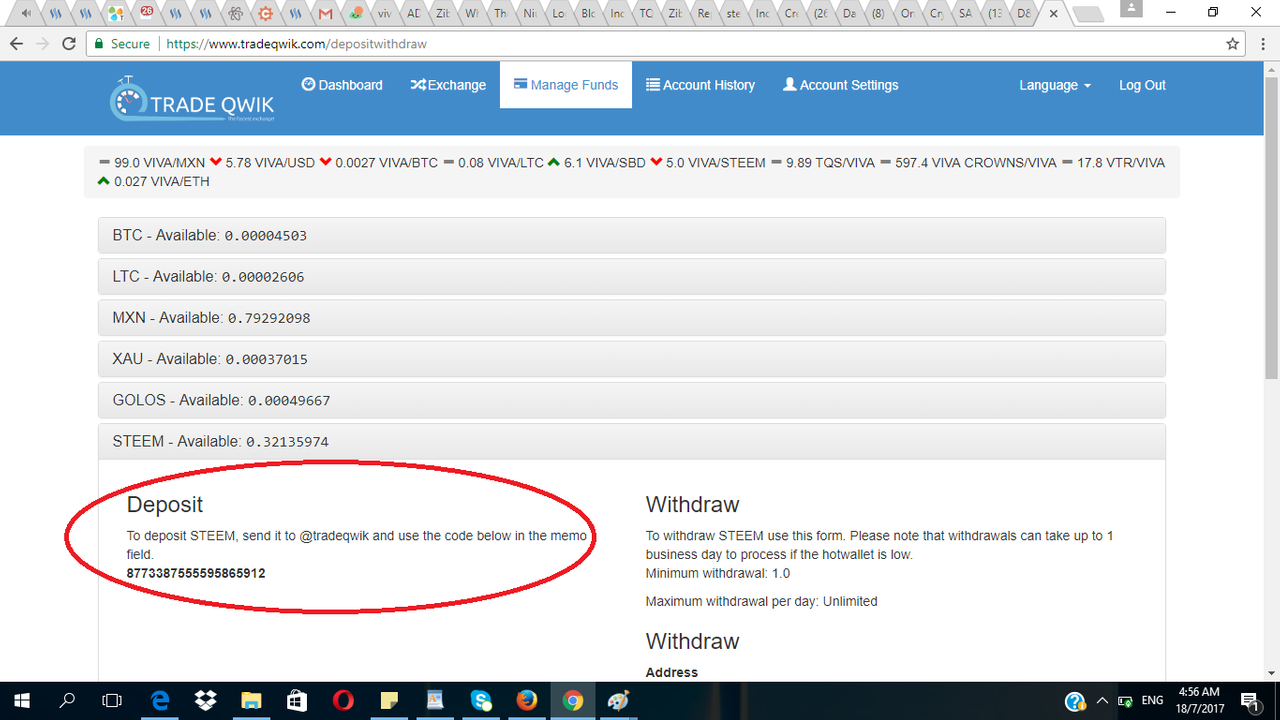The image size is (1280, 720).
Task: Show hidden system tray icons
Action: (x=1102, y=701)
